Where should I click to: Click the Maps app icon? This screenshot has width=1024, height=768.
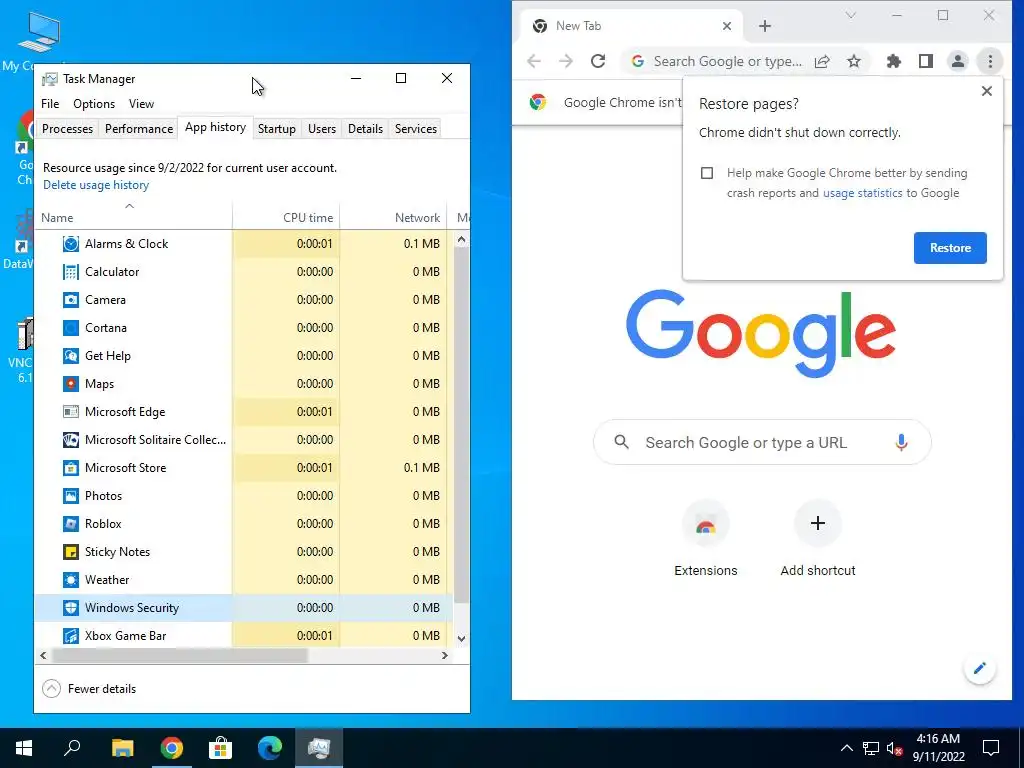[71, 384]
